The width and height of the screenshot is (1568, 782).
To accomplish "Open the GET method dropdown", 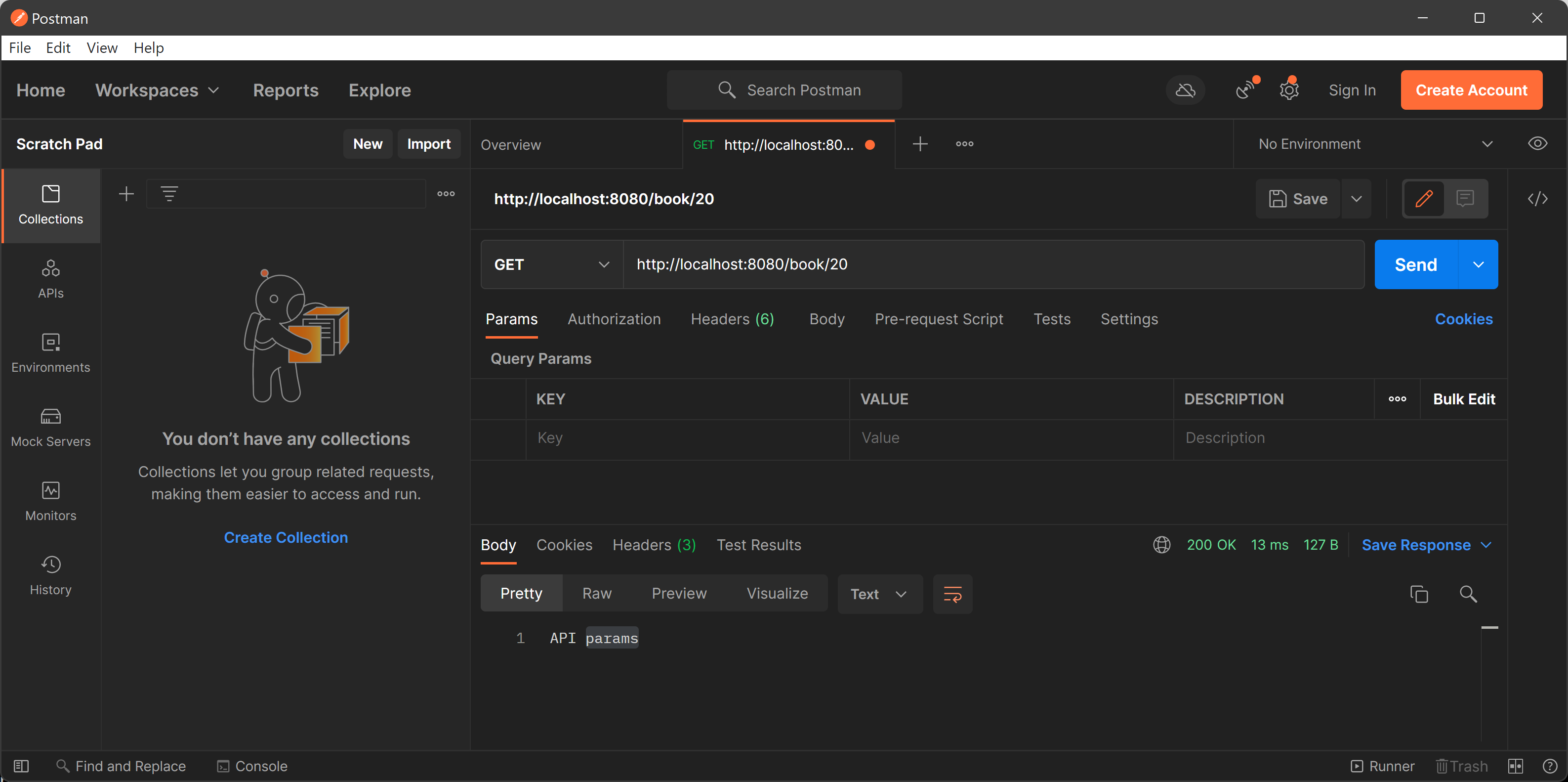I will (551, 264).
